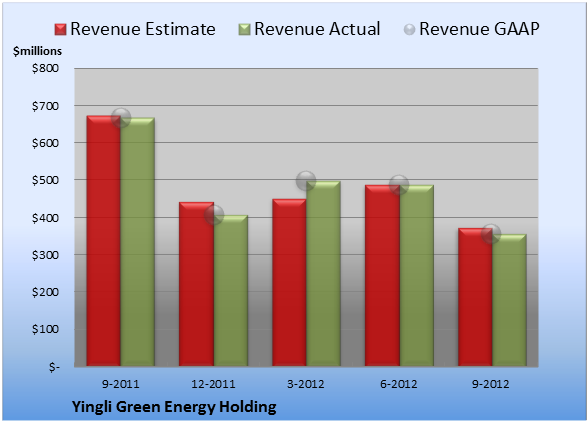Select the Revenue Estimate legend label
This screenshot has width=588, height=422.
(143, 29)
